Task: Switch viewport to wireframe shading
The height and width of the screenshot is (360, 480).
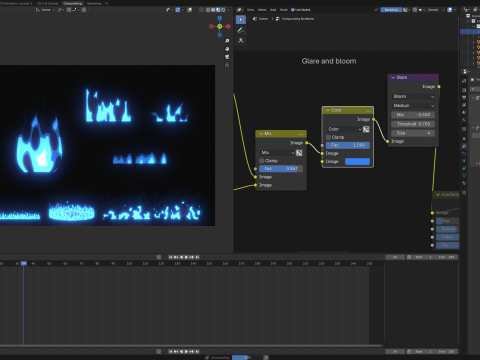Action: click(208, 10)
